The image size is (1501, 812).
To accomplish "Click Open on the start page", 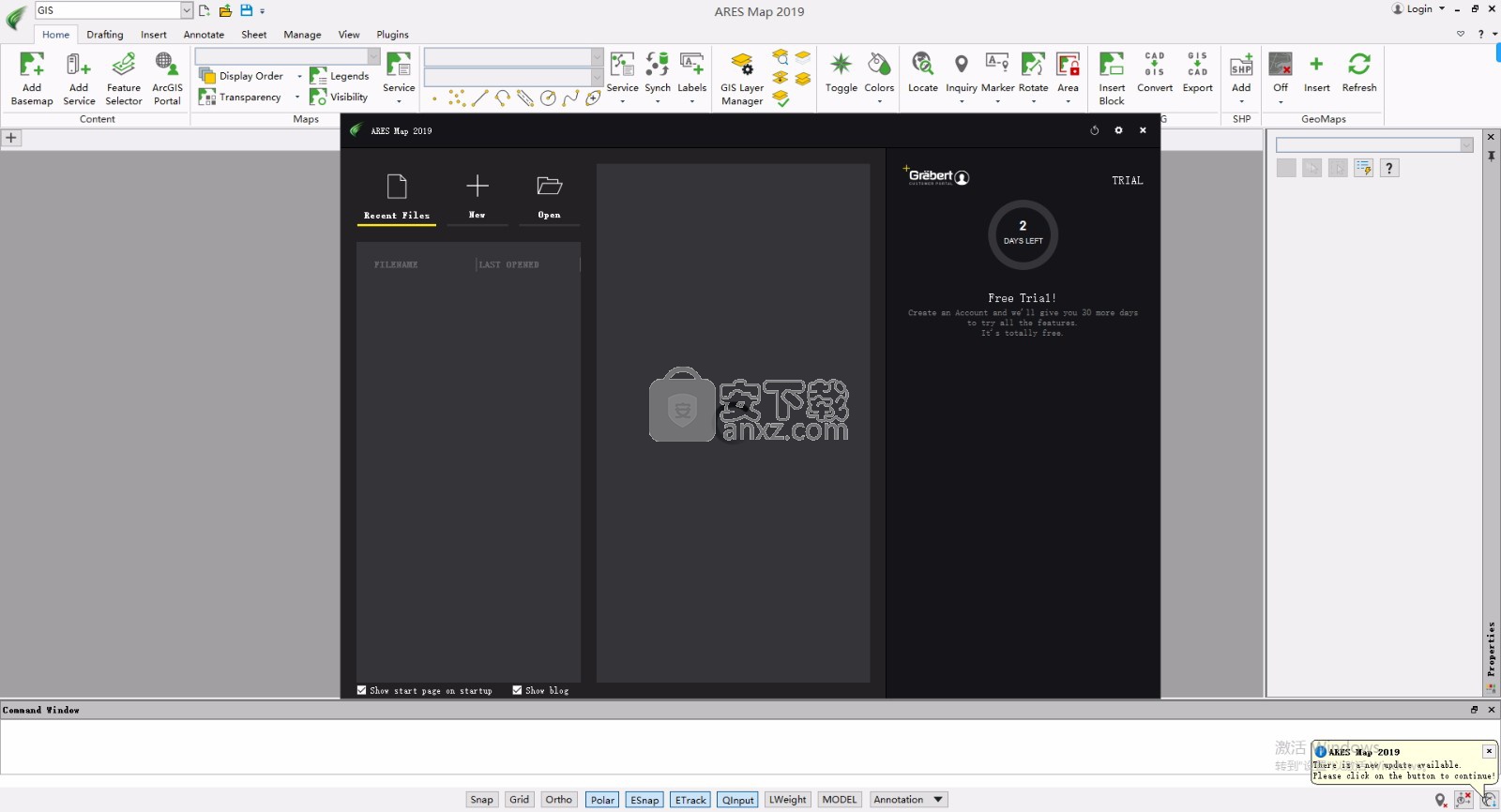I will point(549,197).
